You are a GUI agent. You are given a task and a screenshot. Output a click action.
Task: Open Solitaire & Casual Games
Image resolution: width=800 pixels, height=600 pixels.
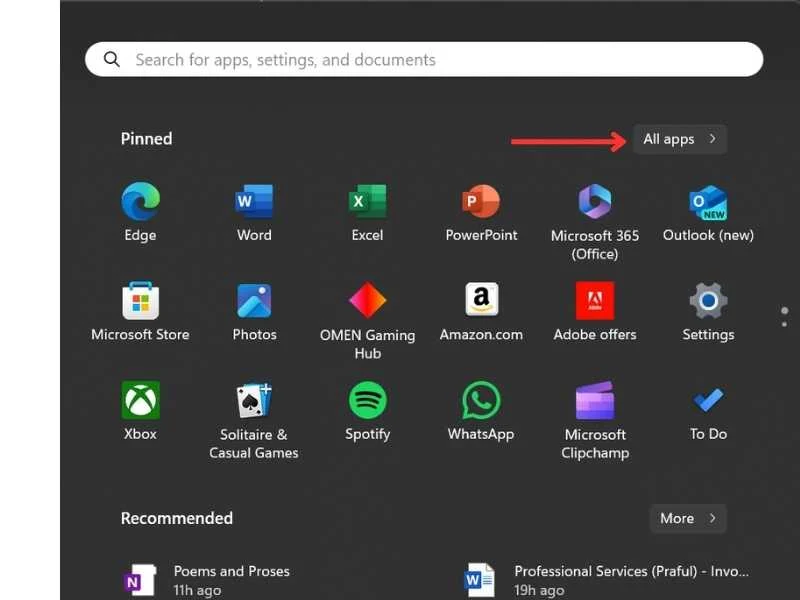tap(254, 400)
